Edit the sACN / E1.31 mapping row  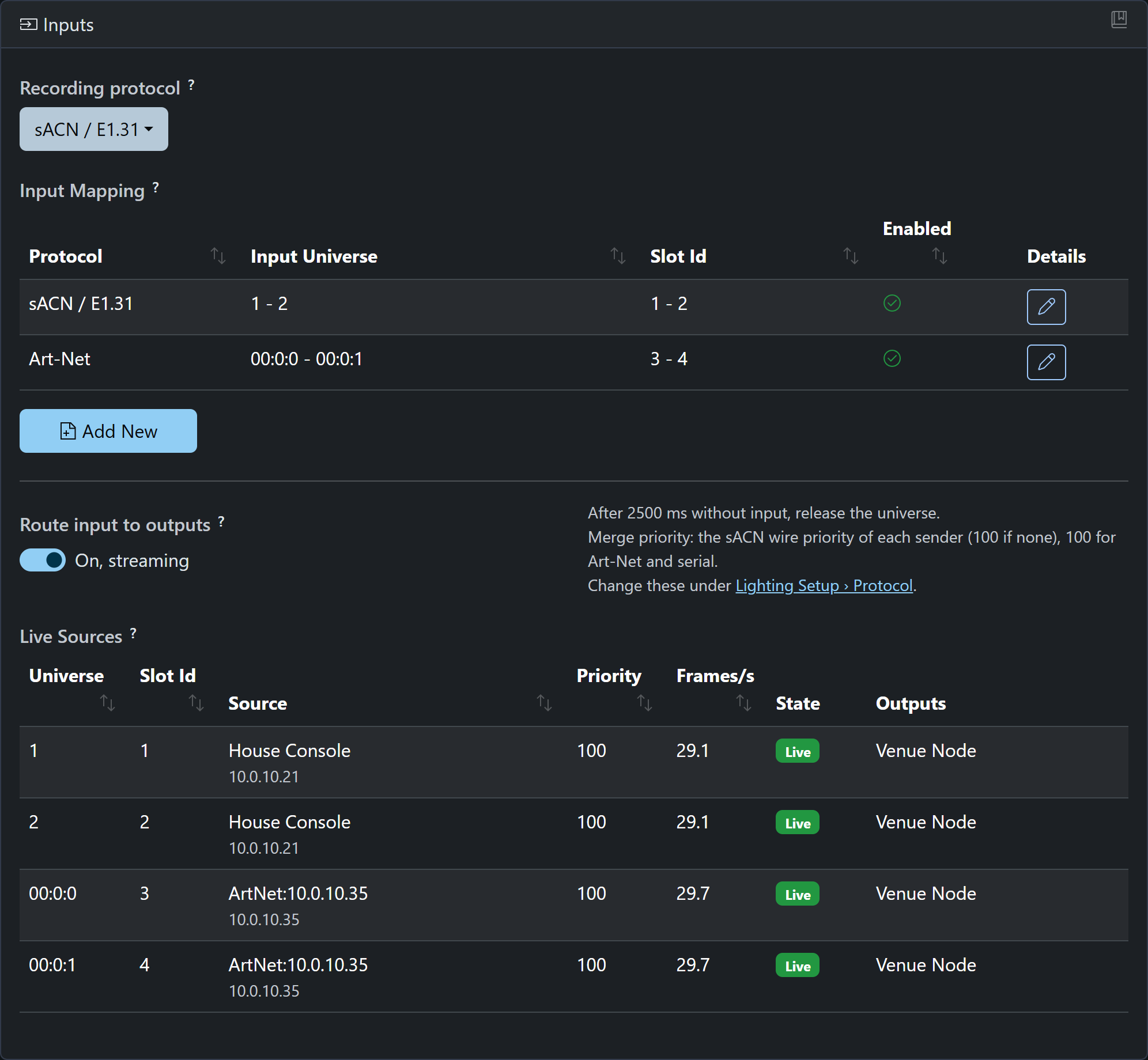tap(1046, 307)
